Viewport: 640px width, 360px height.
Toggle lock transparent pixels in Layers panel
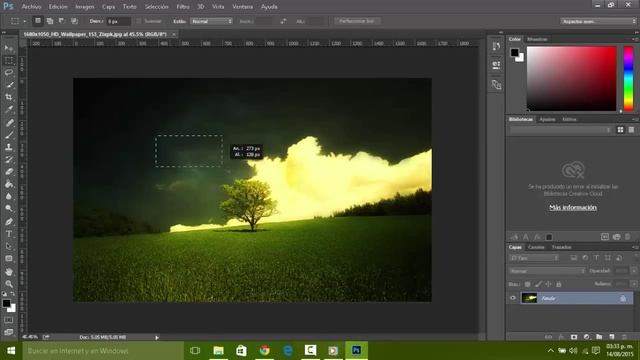click(x=527, y=284)
